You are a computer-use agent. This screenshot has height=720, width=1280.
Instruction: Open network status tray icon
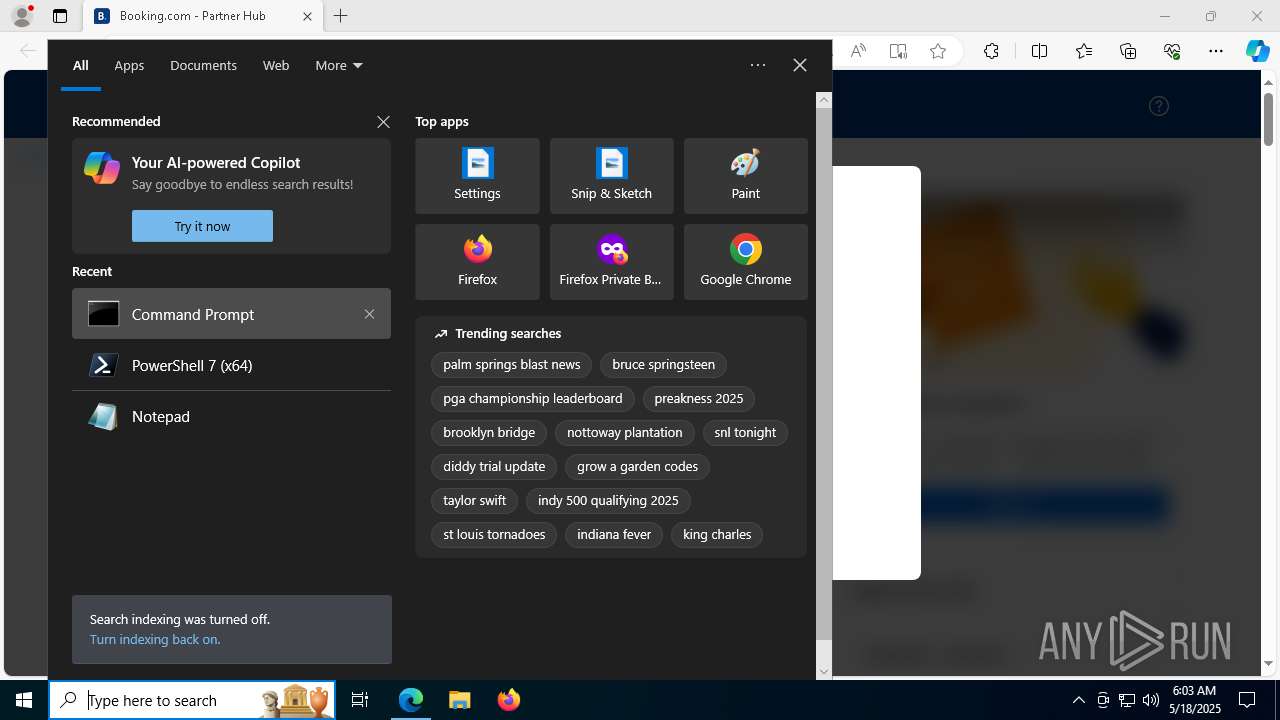(x=1127, y=700)
